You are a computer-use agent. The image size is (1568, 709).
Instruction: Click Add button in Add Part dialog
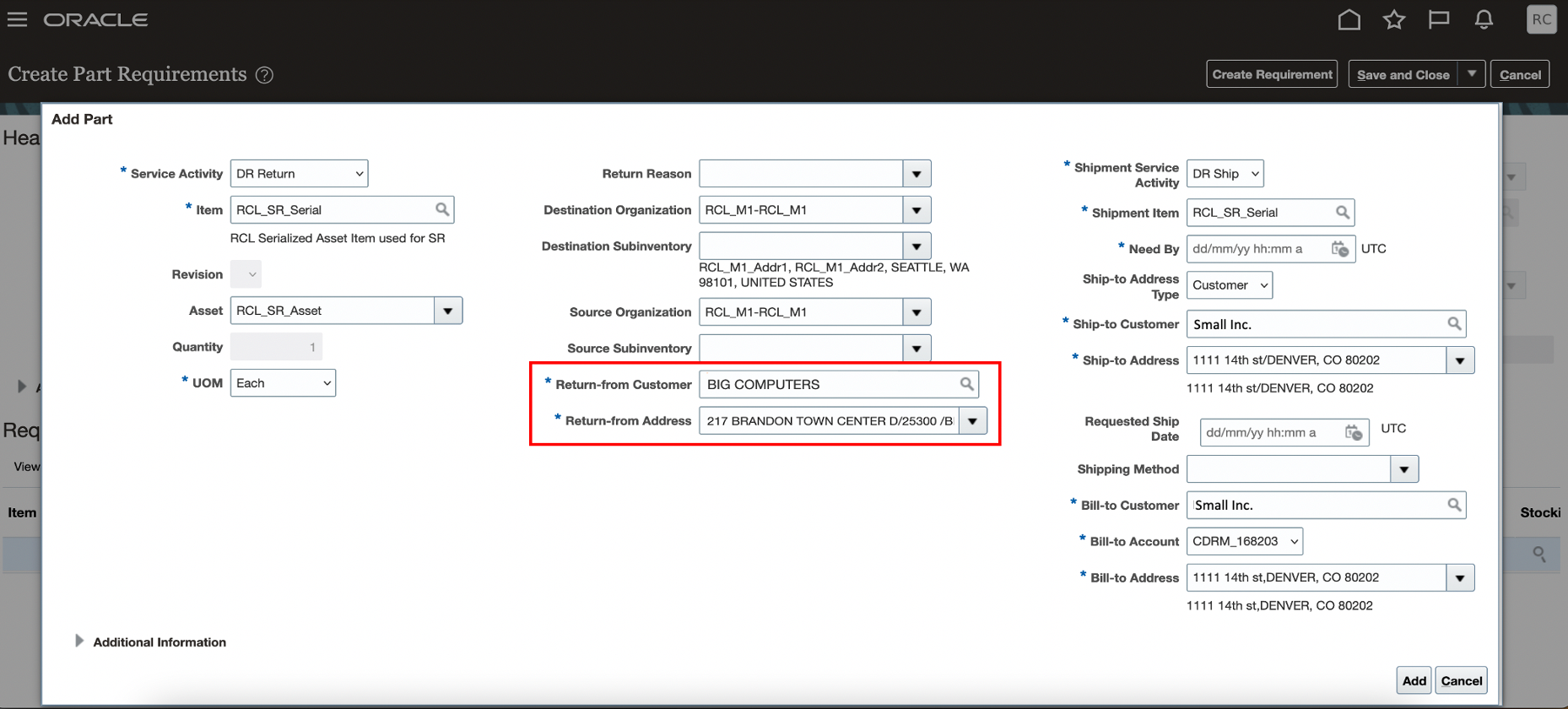point(1414,680)
